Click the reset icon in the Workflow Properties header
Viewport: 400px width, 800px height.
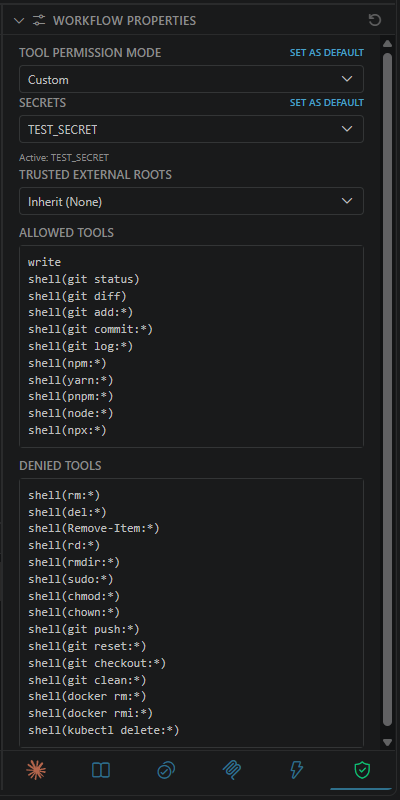pyautogui.click(x=375, y=20)
